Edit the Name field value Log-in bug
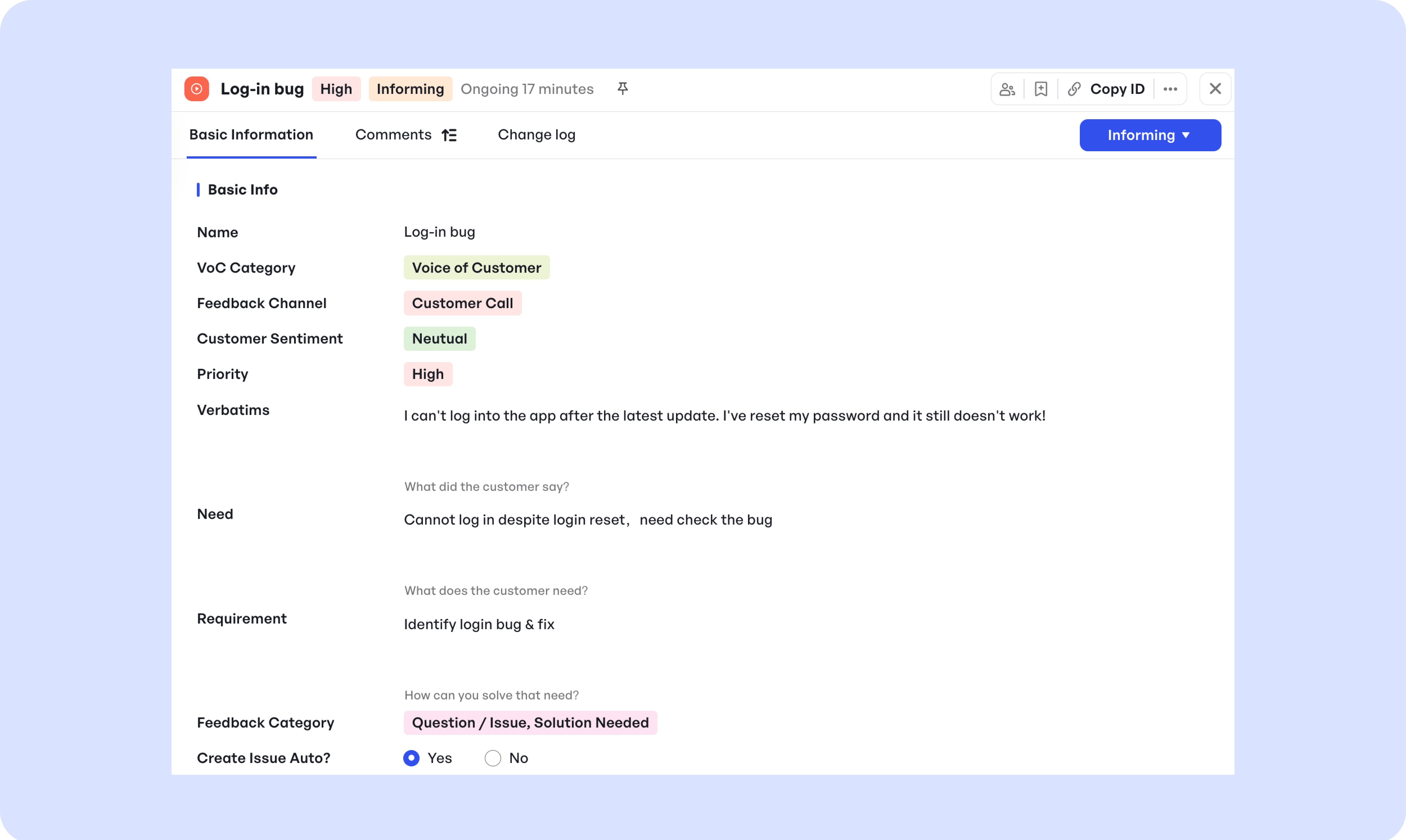 pos(439,232)
